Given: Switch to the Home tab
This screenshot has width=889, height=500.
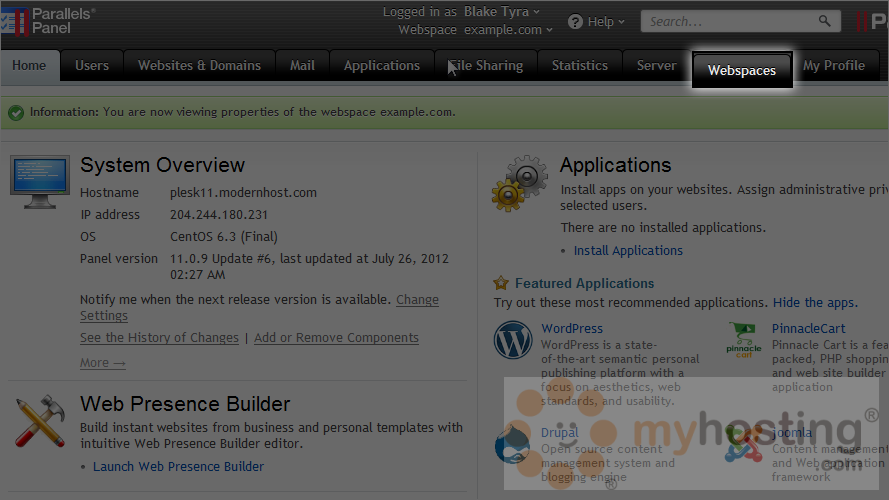Looking at the screenshot, I should pos(29,66).
